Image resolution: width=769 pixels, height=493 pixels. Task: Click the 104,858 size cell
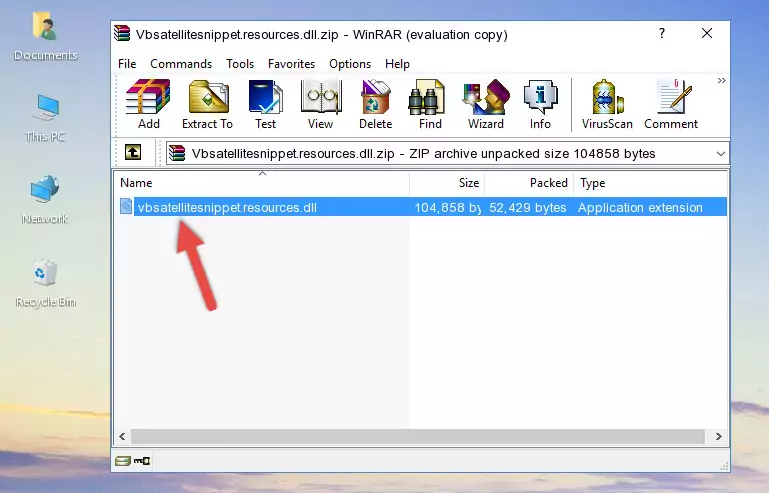pos(447,208)
